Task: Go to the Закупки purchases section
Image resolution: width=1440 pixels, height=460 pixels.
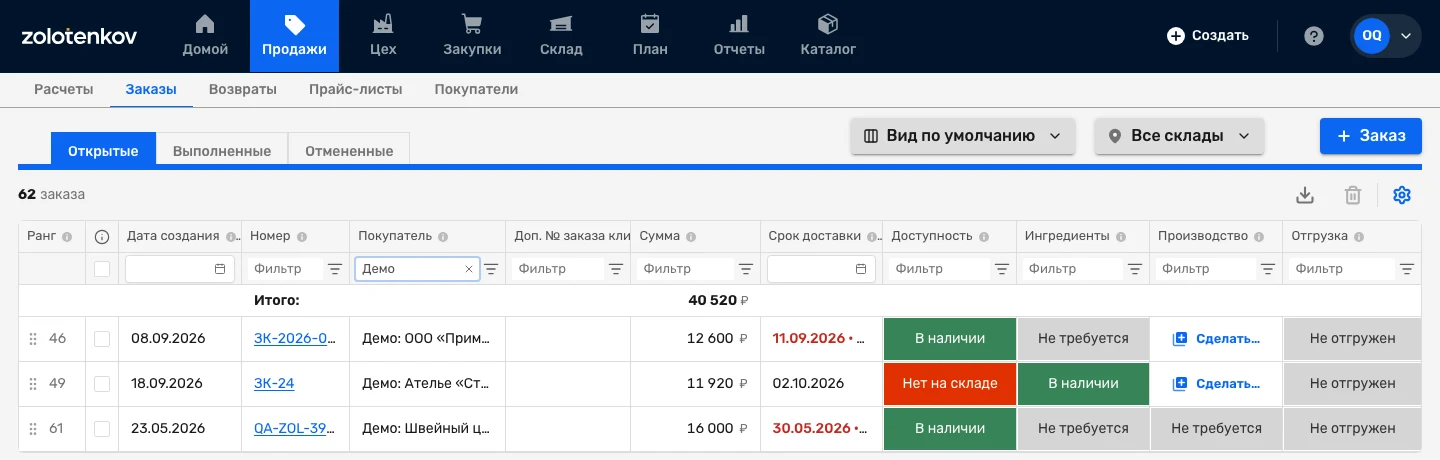Action: coord(472,36)
